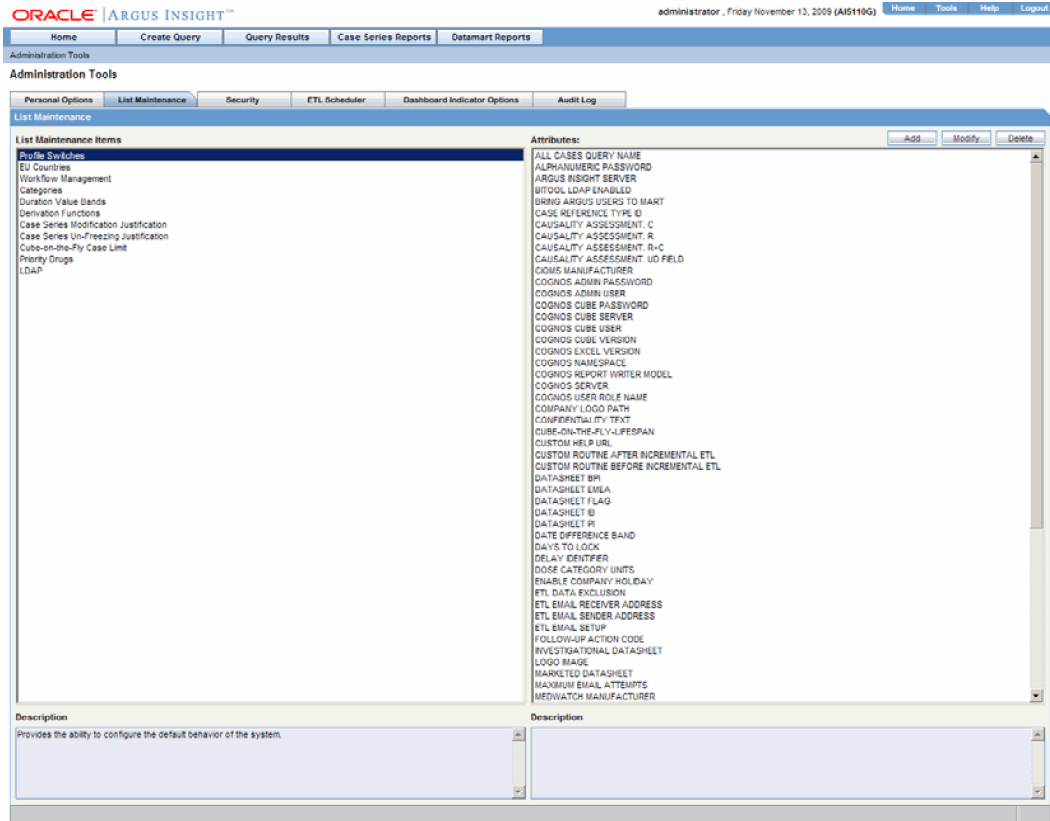1050x821 pixels.
Task: Click the Attributes list scroll-up arrow
Action: pyautogui.click(x=1036, y=156)
